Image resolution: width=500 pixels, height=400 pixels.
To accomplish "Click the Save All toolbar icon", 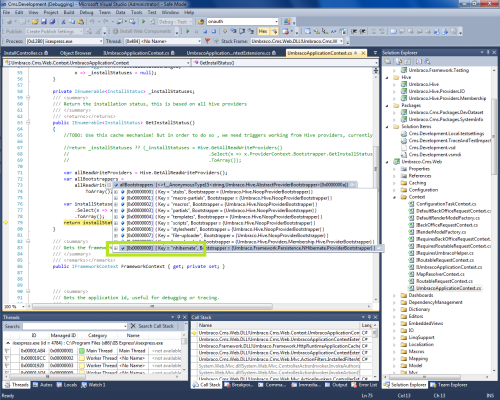I will click(x=52, y=22).
